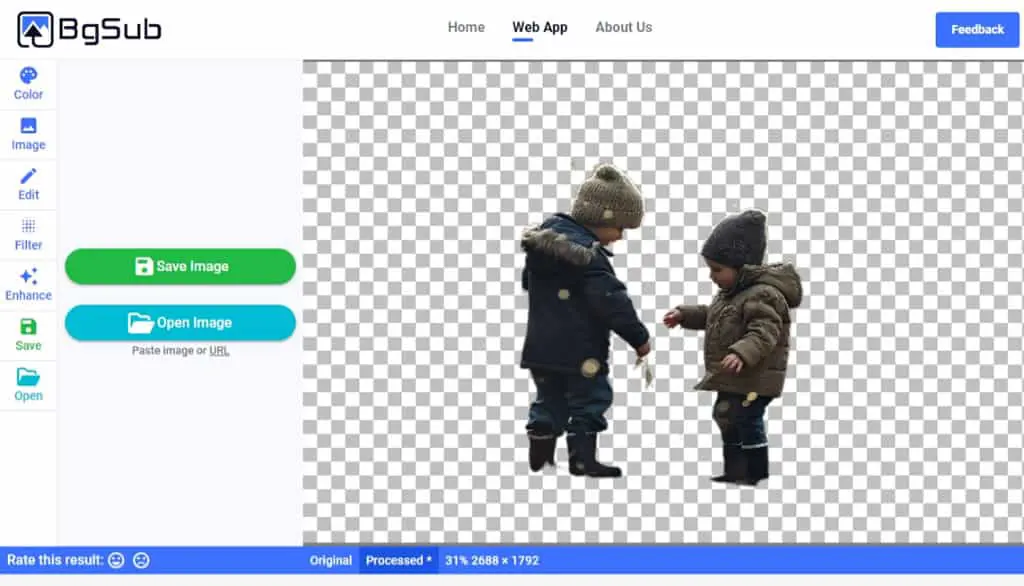Viewport: 1024px width, 586px height.
Task: Click the Save sidebar icon
Action: (x=28, y=335)
